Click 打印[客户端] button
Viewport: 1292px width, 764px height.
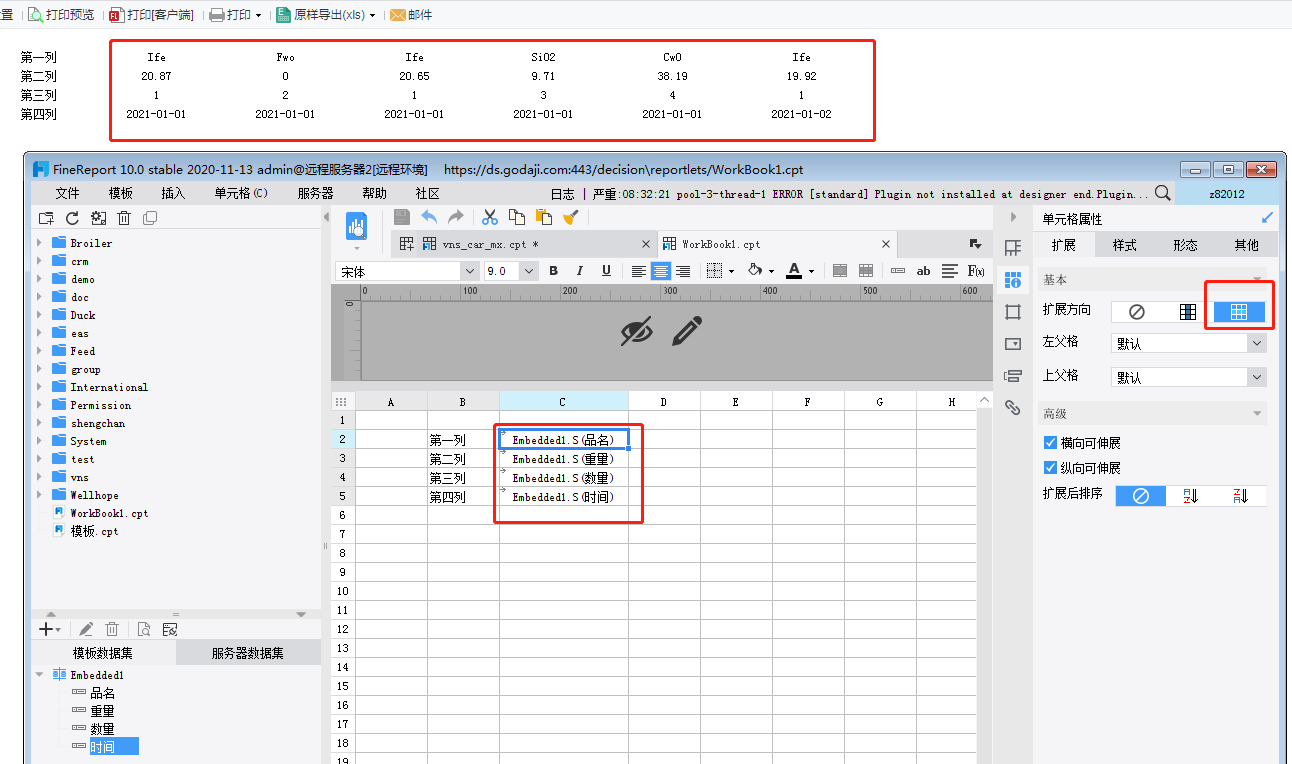[151, 15]
